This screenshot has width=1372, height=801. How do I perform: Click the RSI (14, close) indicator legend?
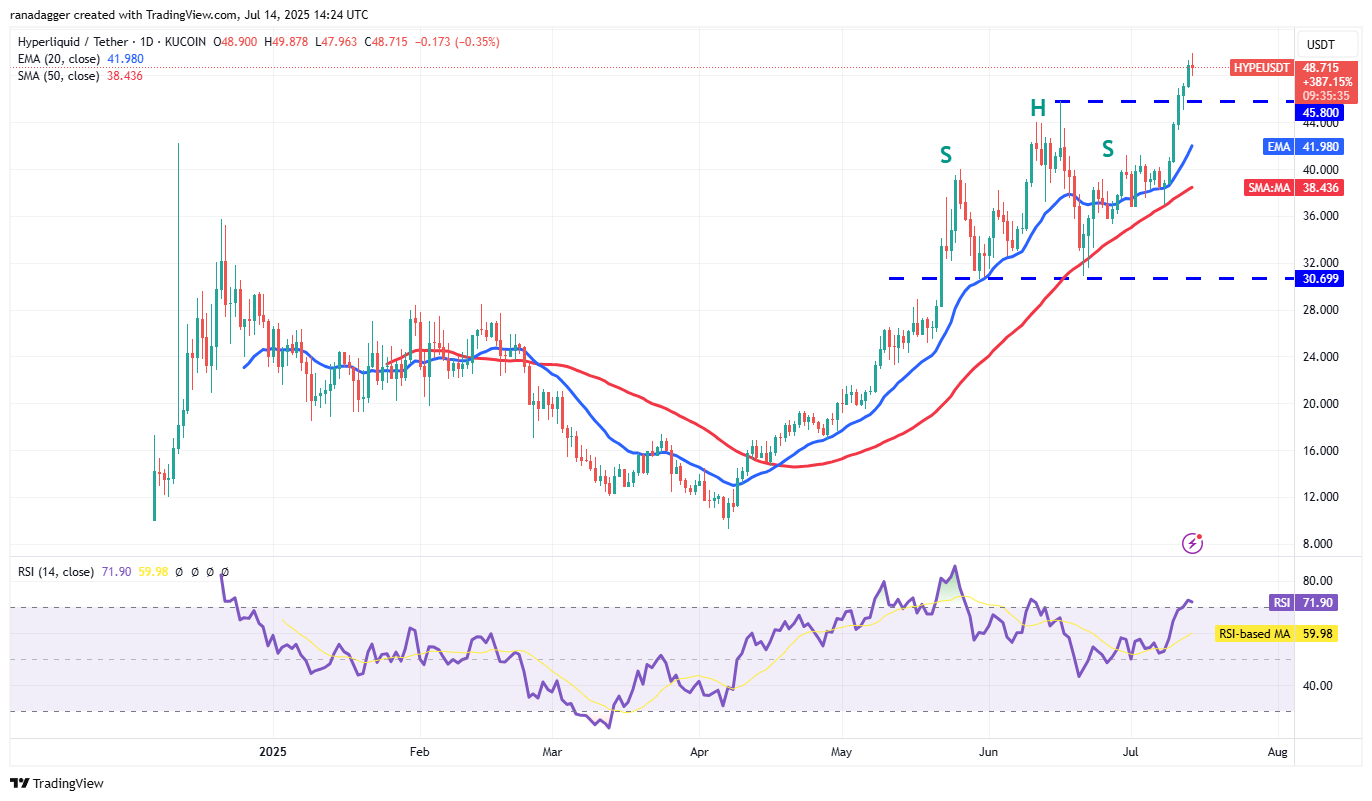(x=56, y=572)
